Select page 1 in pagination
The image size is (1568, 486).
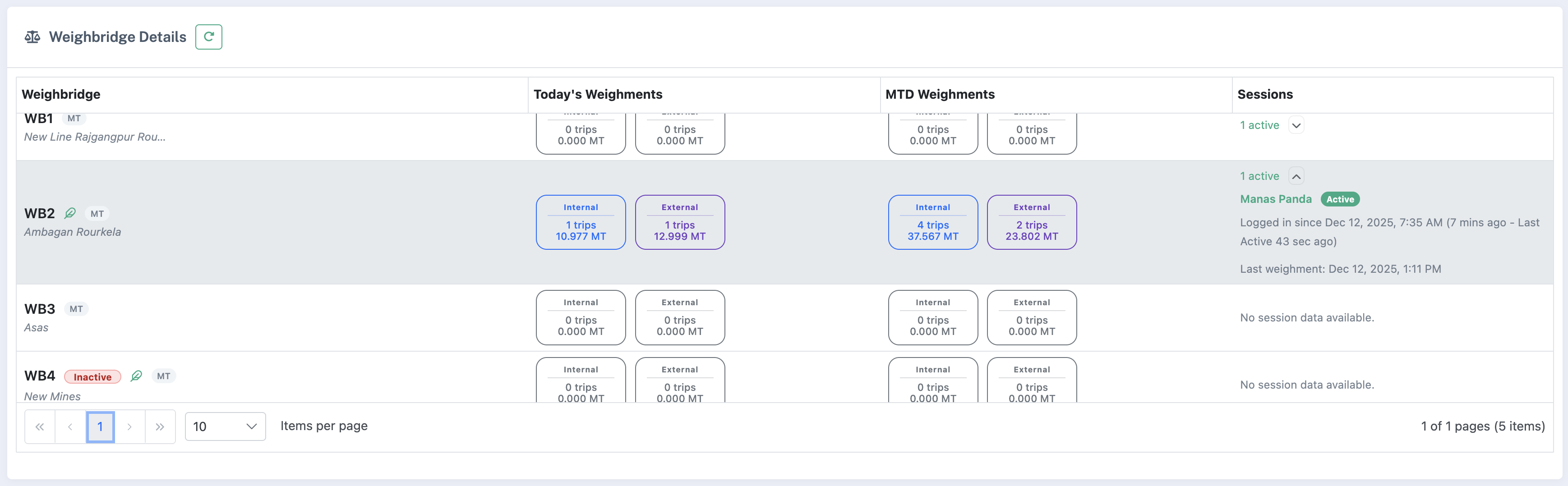(x=101, y=426)
